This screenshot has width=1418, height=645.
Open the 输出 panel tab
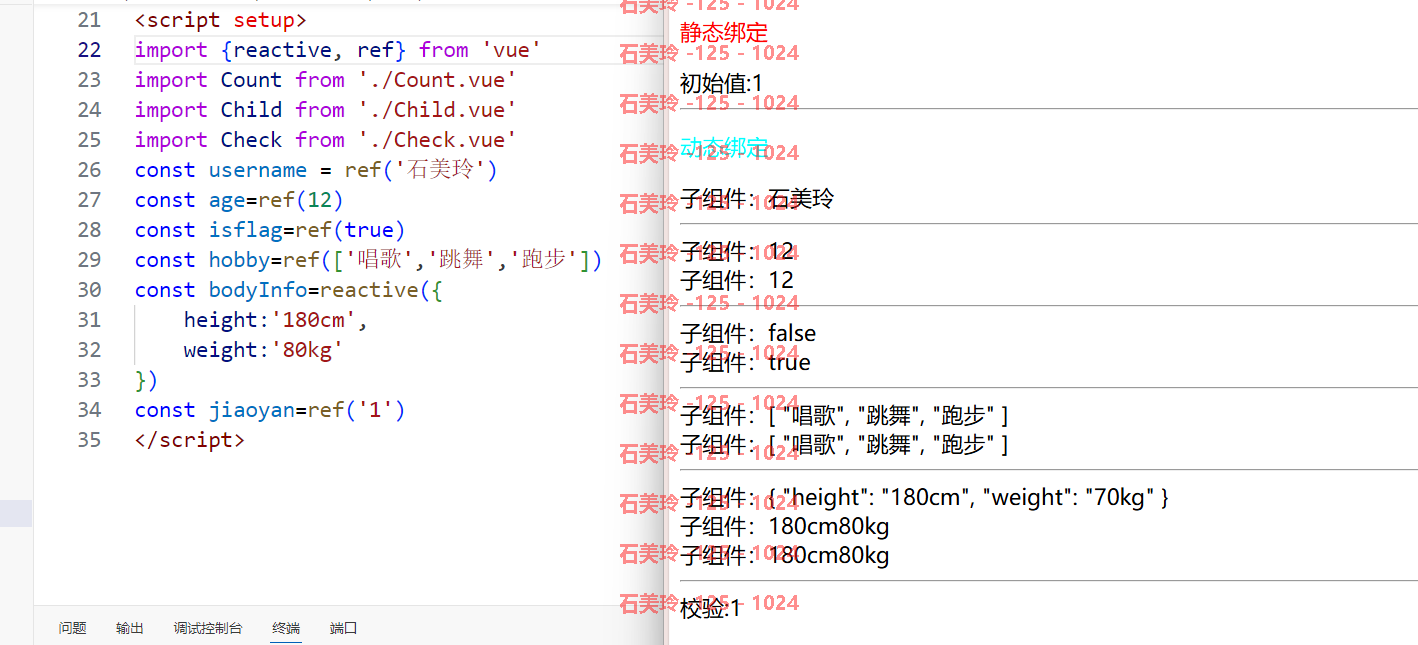[130, 628]
